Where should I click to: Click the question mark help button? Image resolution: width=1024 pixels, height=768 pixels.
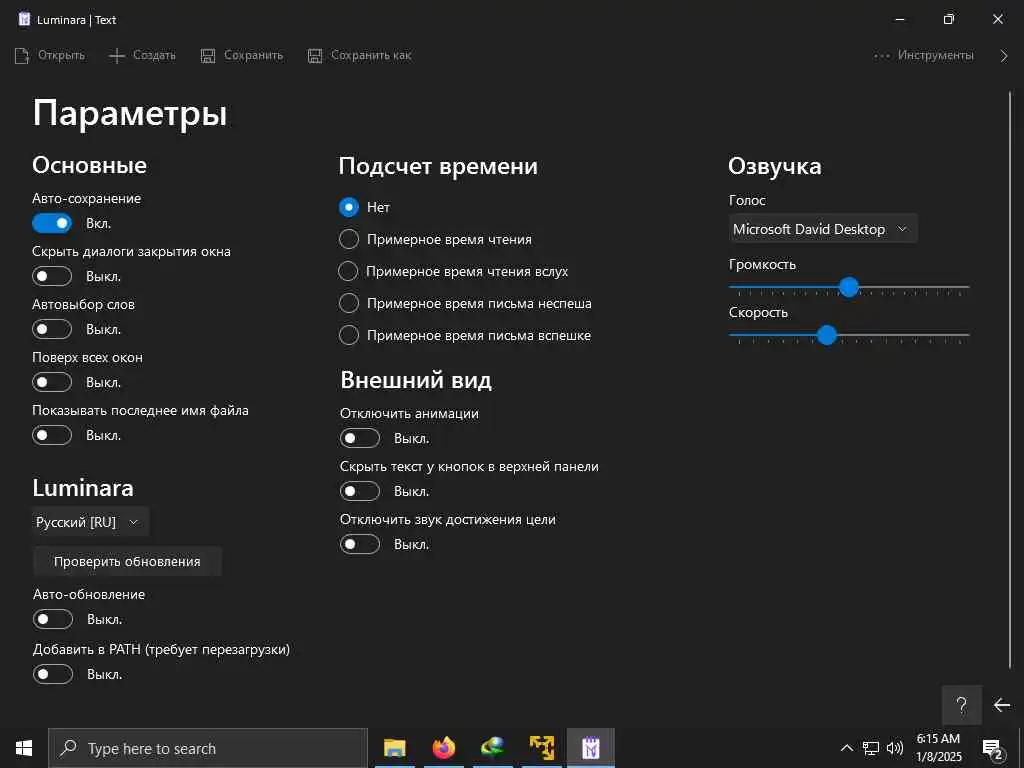click(x=961, y=705)
